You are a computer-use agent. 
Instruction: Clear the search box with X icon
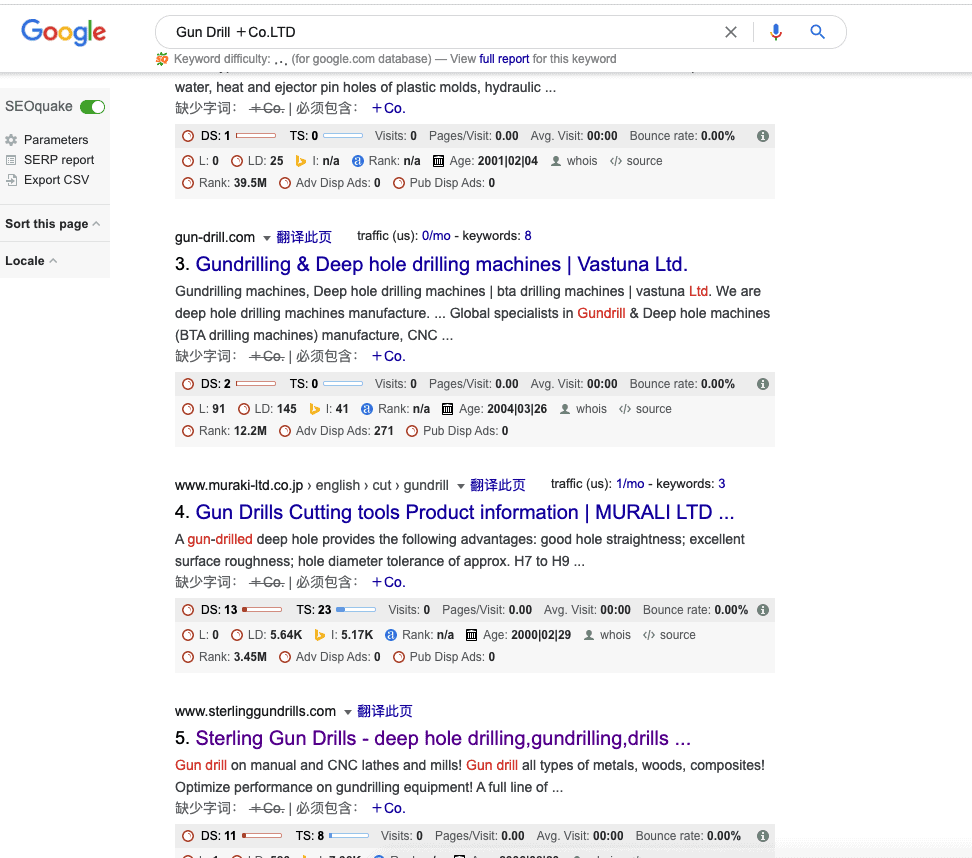point(731,32)
